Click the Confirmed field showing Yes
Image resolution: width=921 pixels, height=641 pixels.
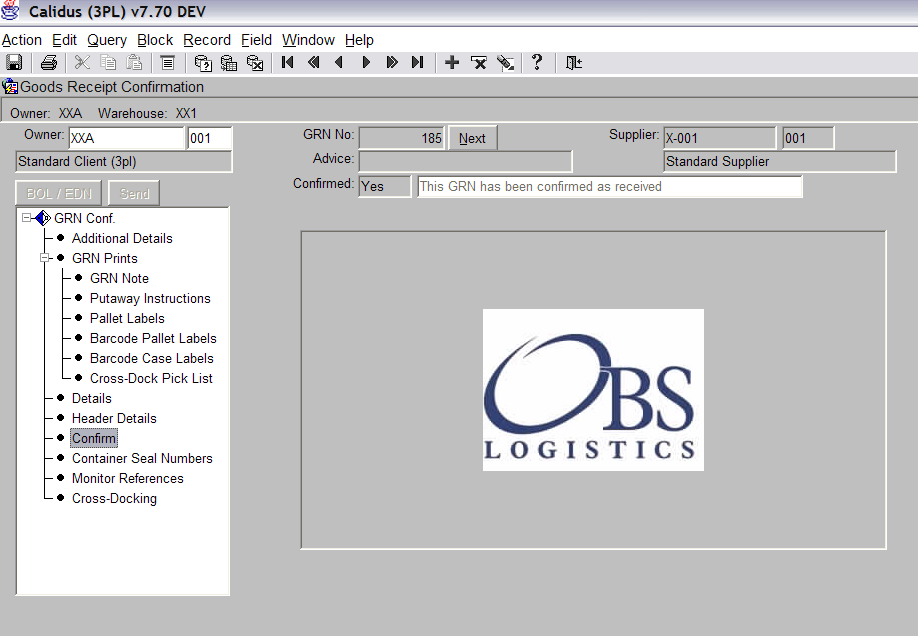[x=385, y=186]
